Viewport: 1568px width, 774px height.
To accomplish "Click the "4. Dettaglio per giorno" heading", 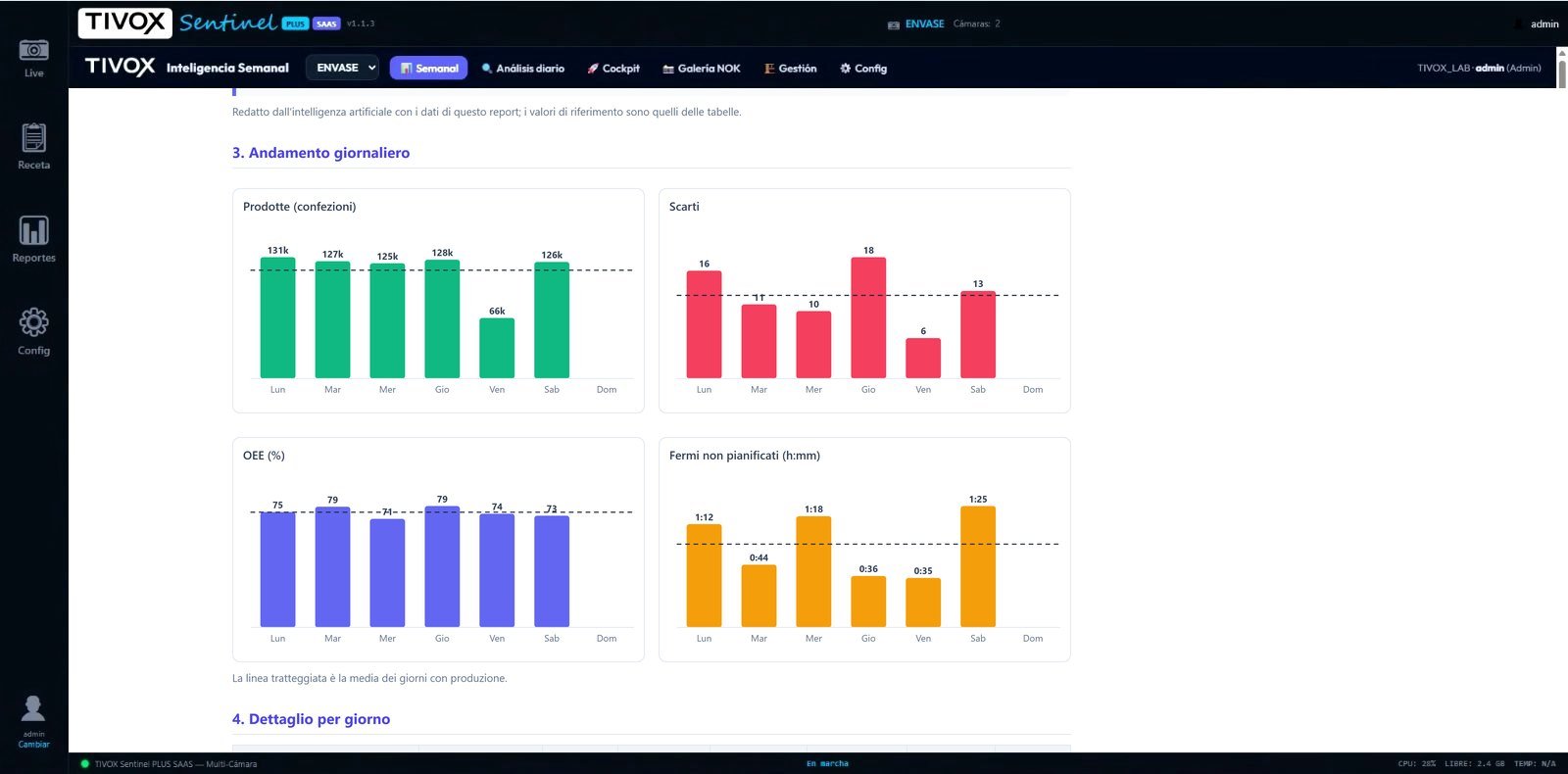I will 312,719.
